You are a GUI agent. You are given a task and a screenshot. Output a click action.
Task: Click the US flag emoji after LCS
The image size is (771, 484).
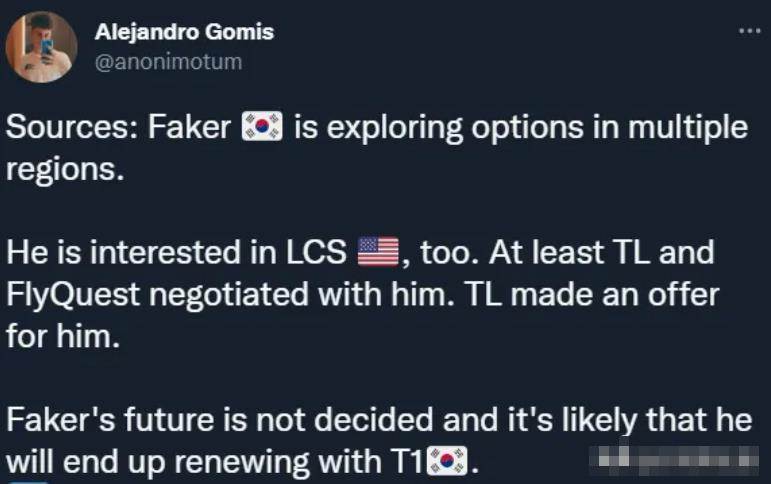pyautogui.click(x=378, y=252)
